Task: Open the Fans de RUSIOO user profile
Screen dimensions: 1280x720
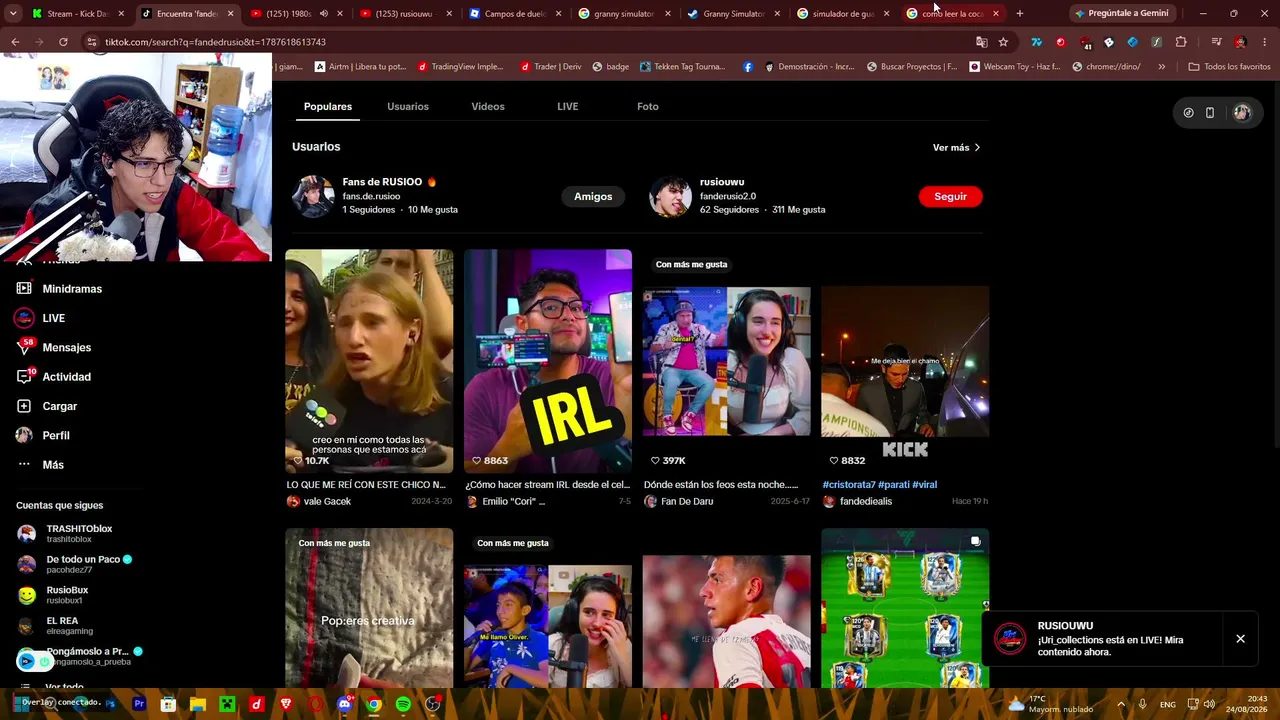Action: point(382,196)
